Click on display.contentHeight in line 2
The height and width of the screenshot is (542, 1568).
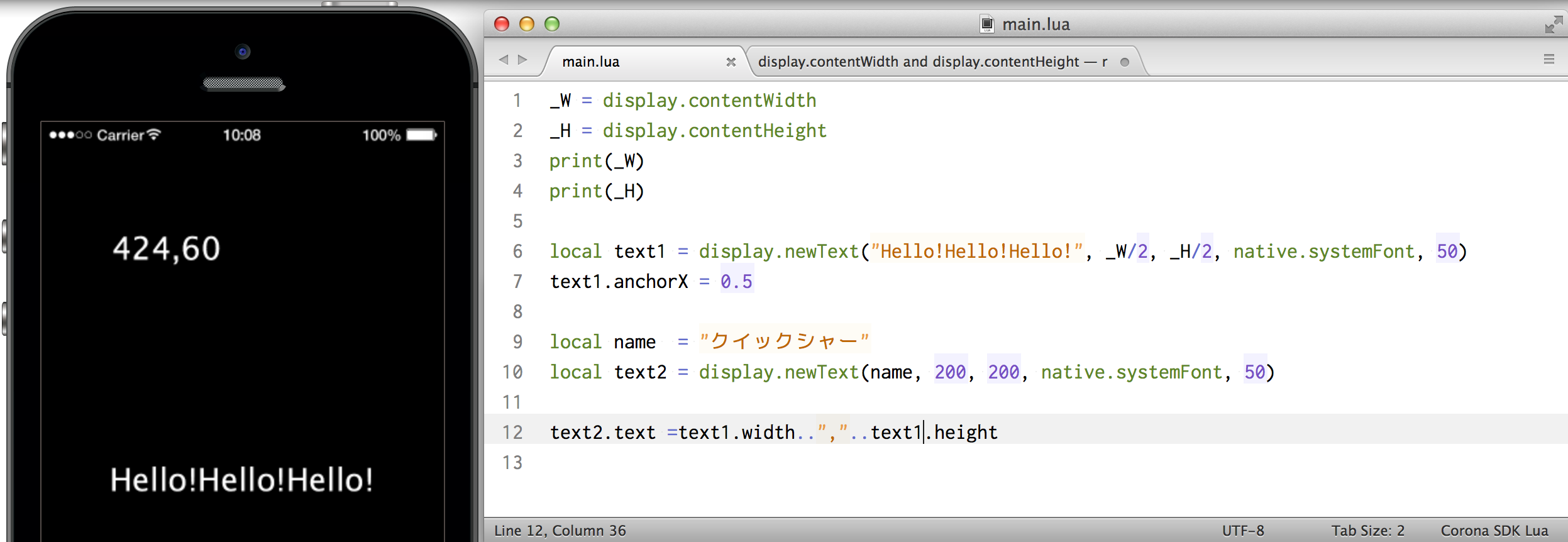click(714, 131)
